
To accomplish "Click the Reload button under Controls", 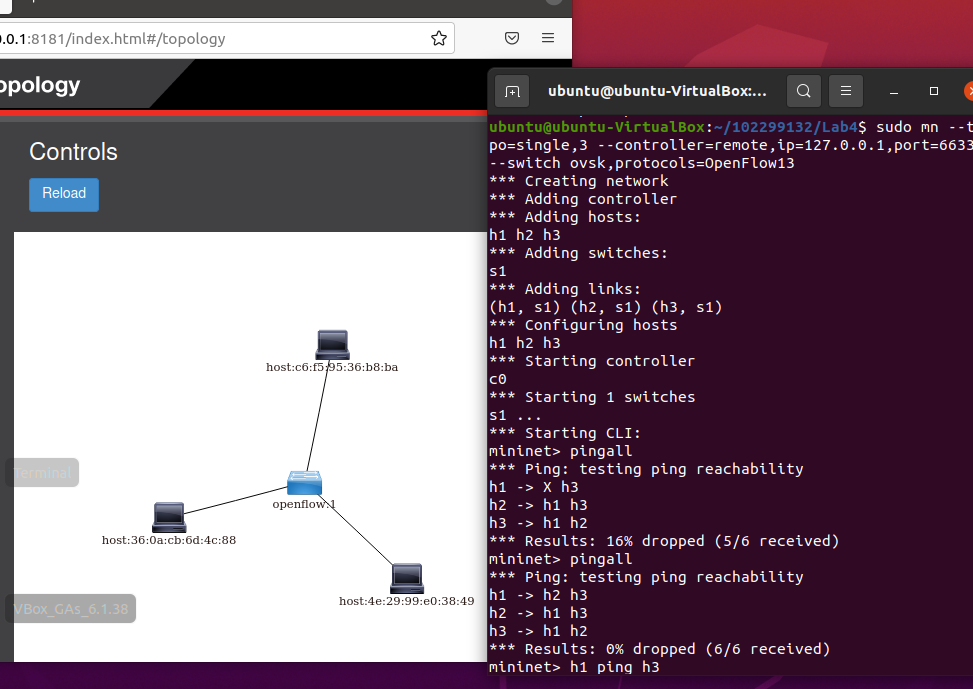I will tap(64, 194).
